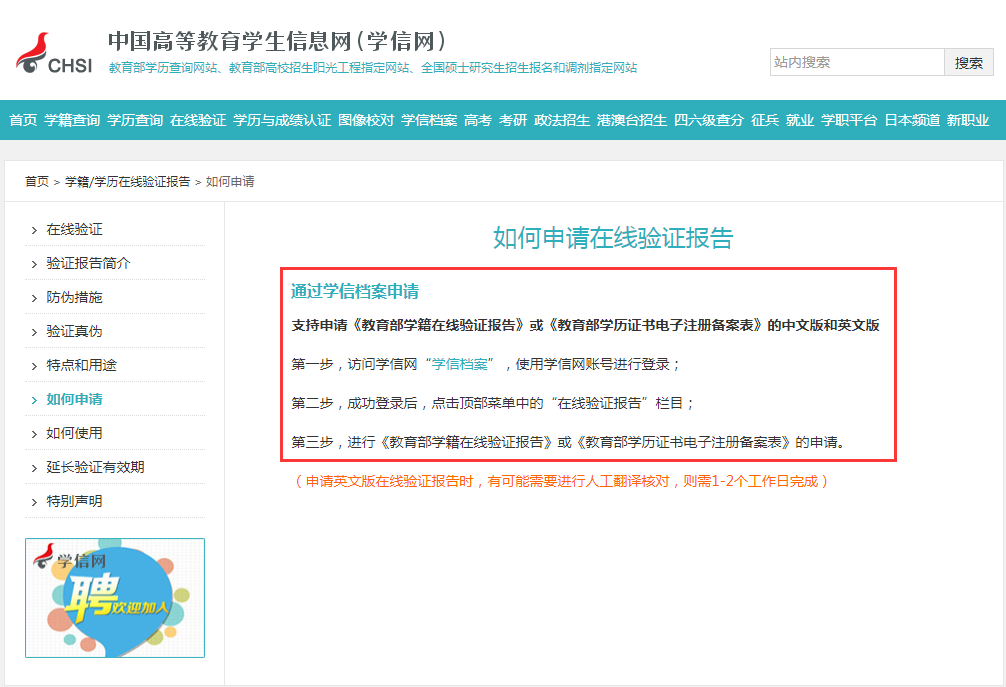The width and height of the screenshot is (1006, 687).
Task: Click the 站内搜索 search input field
Action: 856,62
